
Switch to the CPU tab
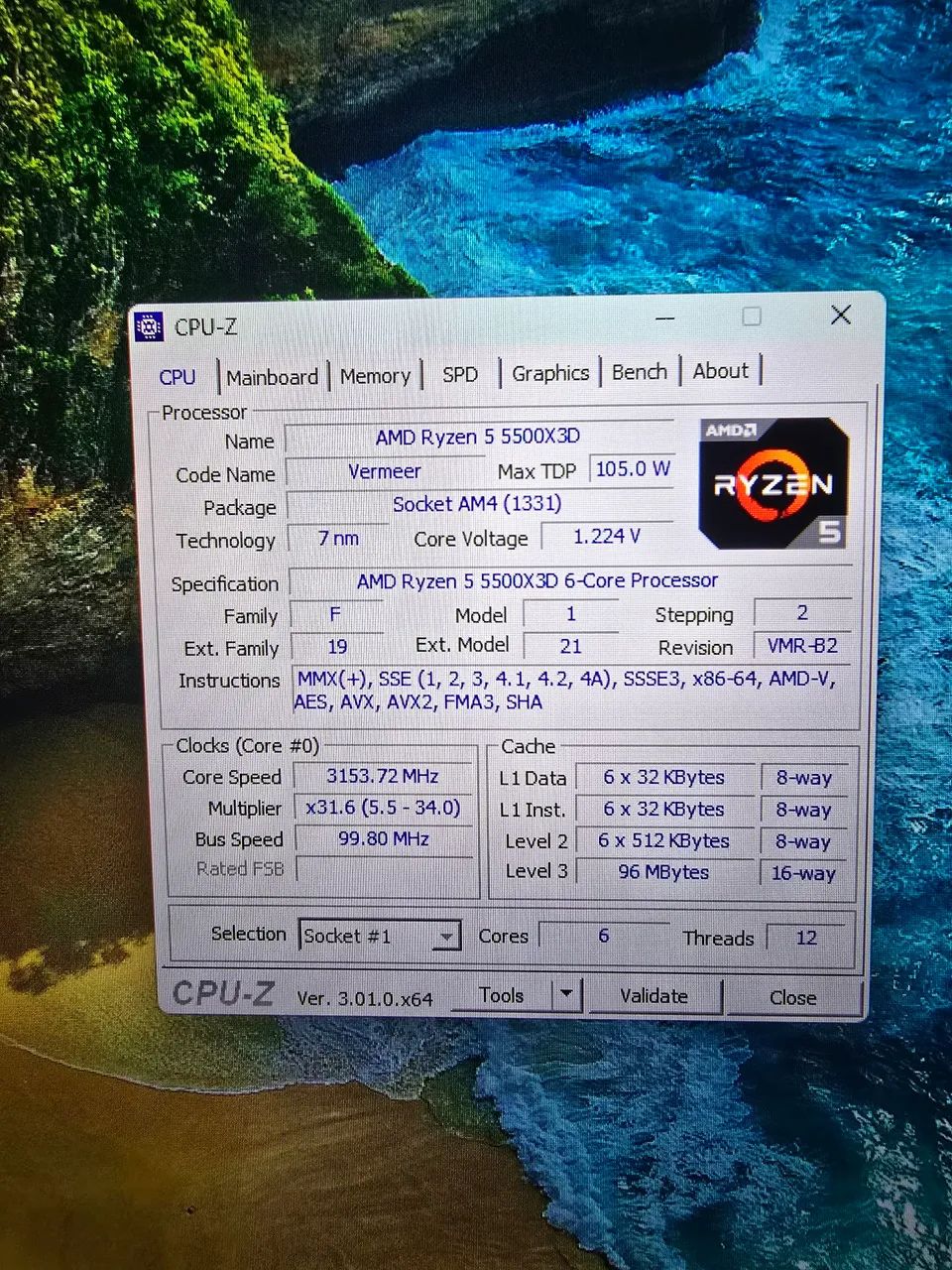point(178,377)
